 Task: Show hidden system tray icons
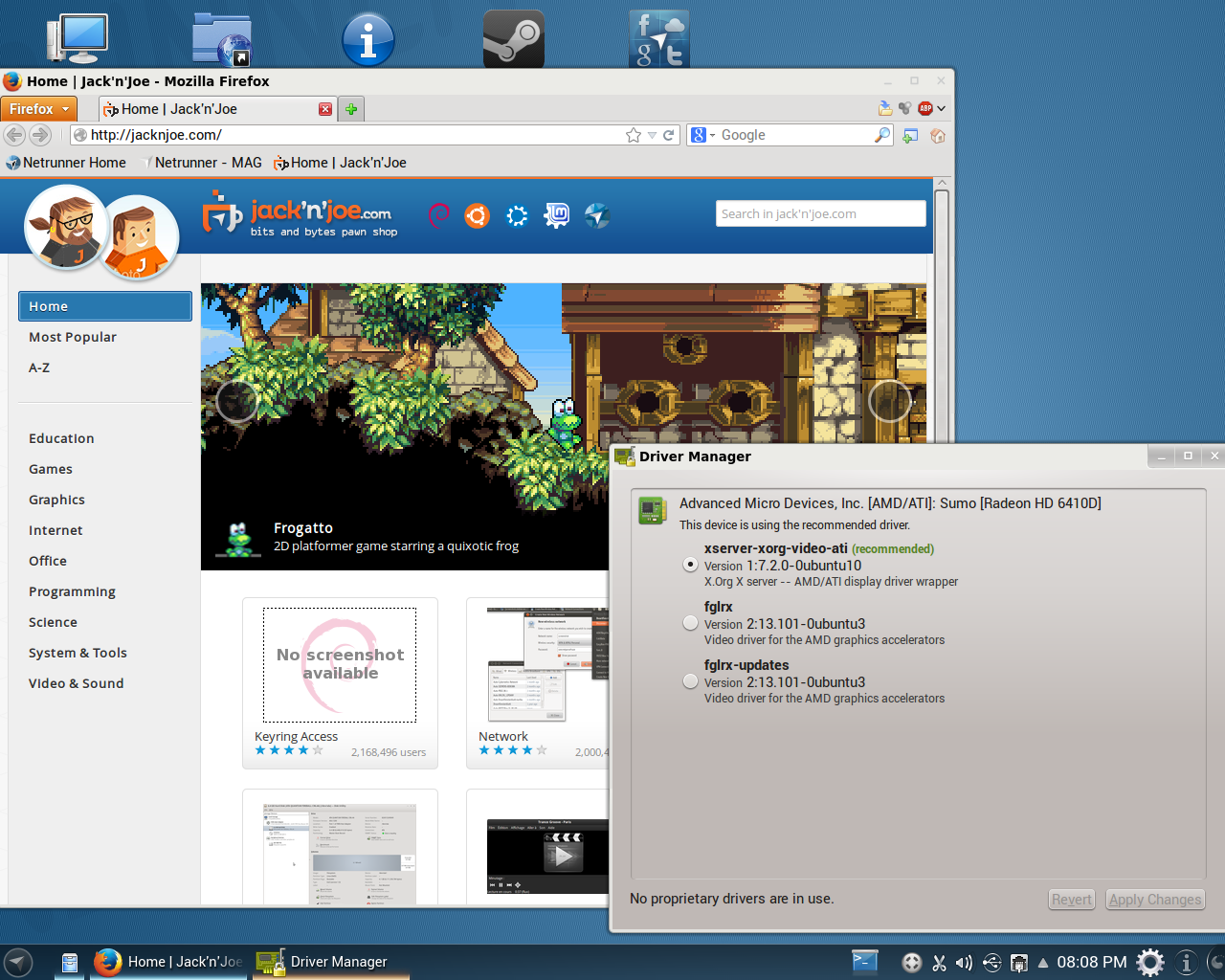1043,963
